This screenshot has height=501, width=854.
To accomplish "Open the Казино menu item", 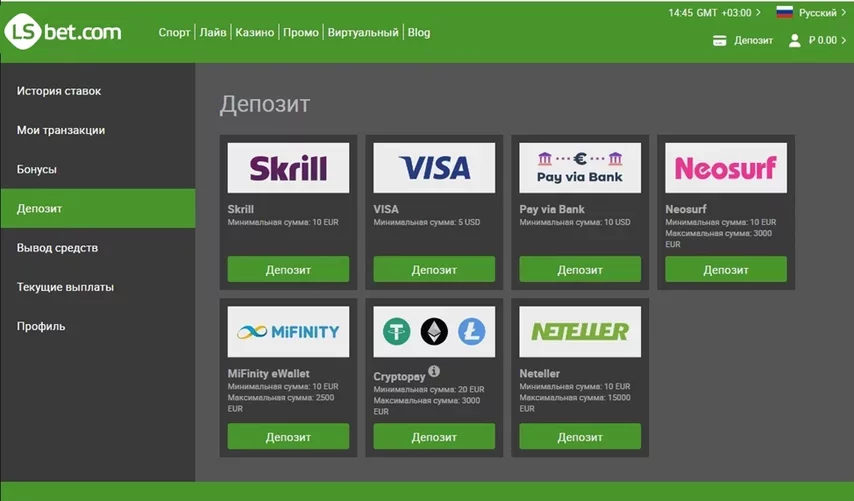I will point(254,32).
